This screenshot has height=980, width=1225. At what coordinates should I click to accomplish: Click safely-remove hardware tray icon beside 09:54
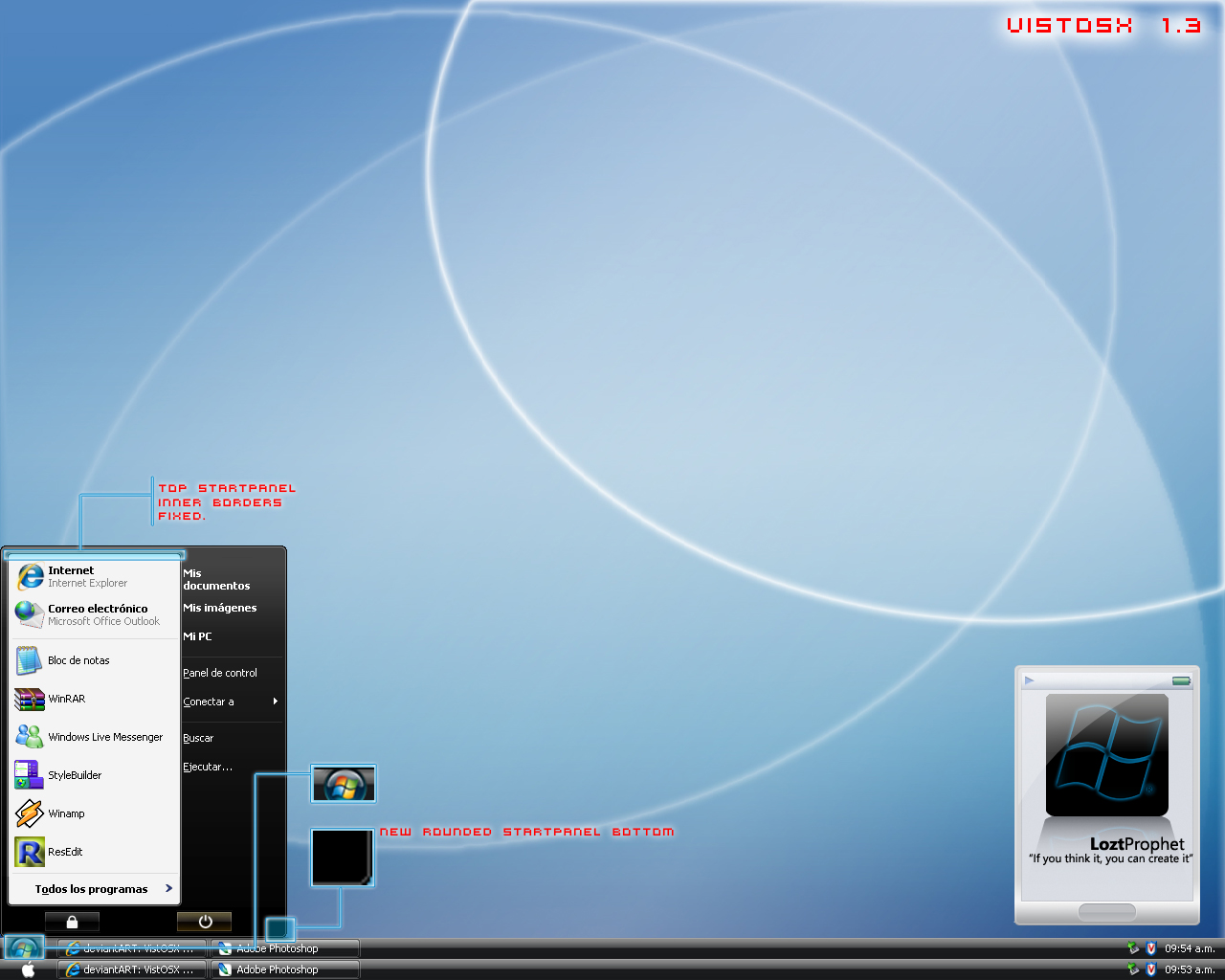click(x=1134, y=948)
